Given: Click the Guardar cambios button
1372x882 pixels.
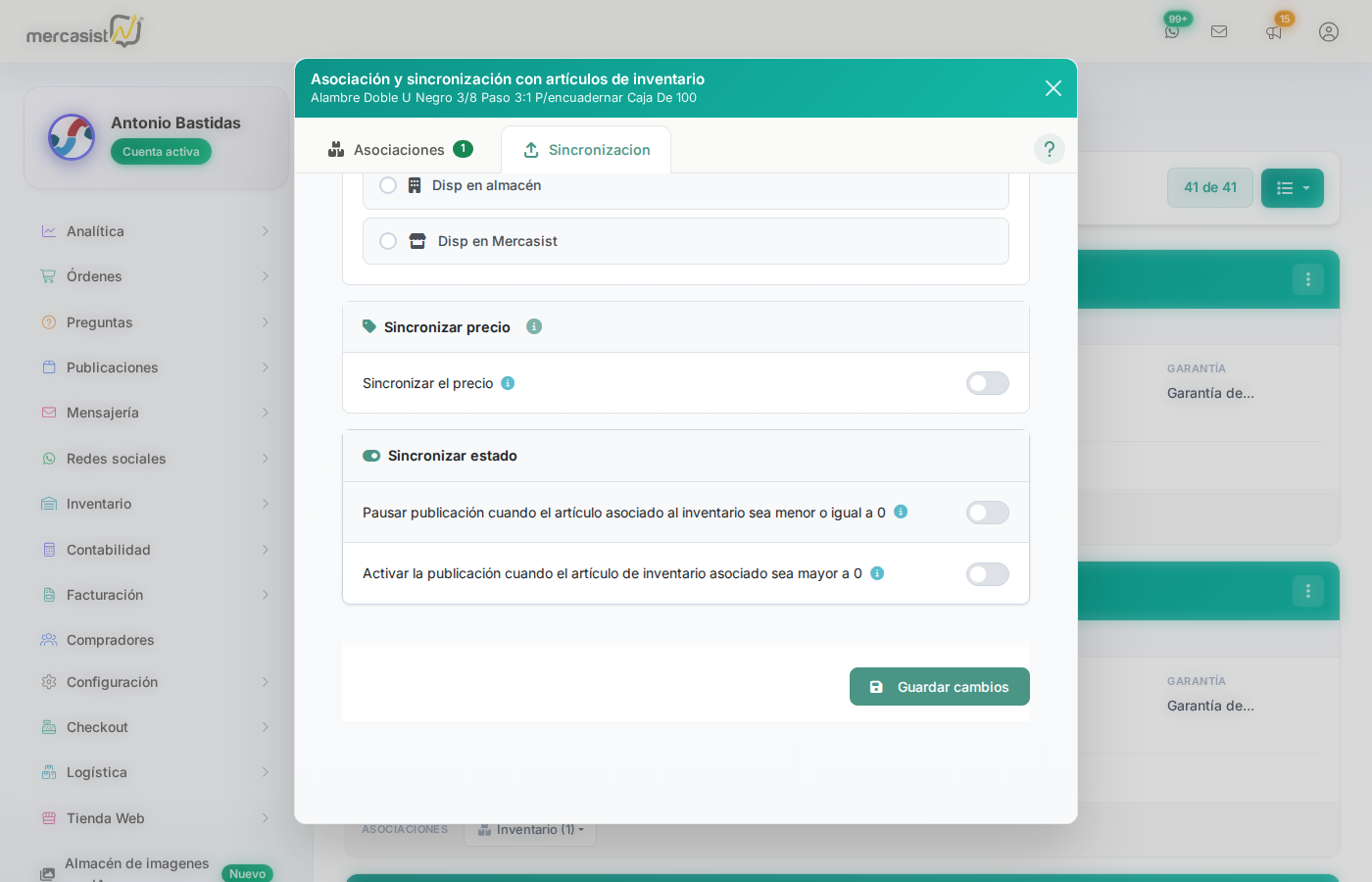Looking at the screenshot, I should 939,687.
